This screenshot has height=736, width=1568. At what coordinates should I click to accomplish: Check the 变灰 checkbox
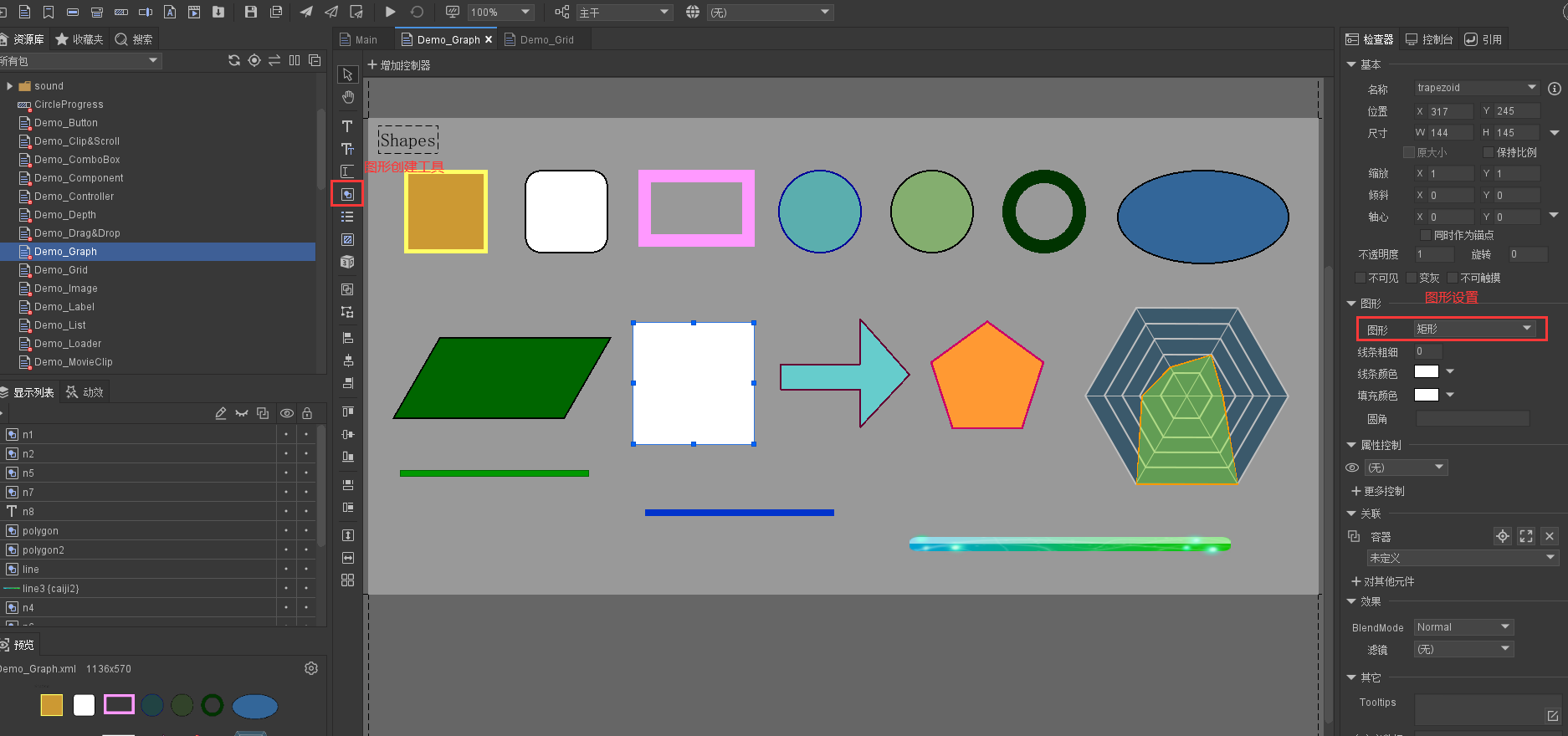1411,278
